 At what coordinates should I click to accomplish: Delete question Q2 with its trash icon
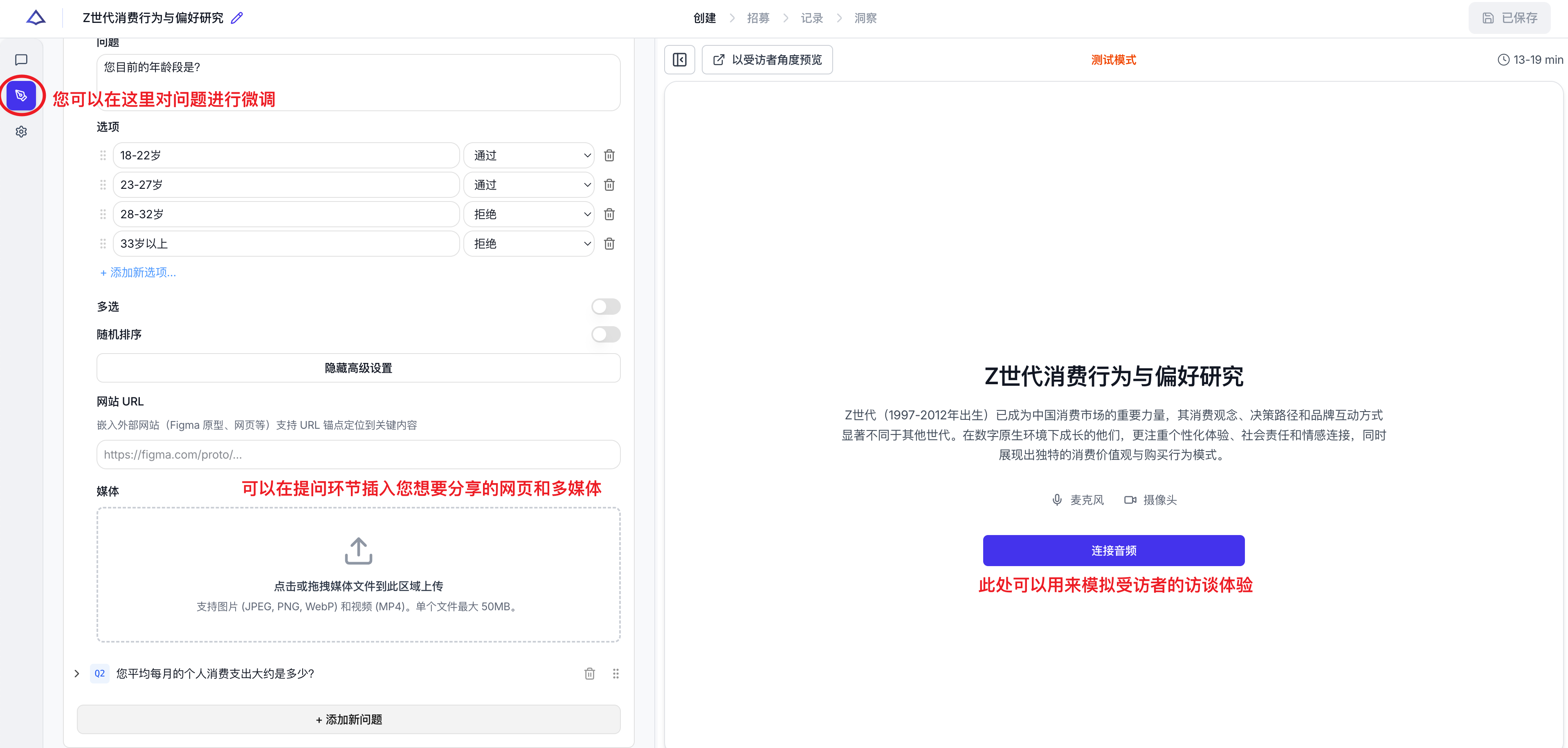point(589,674)
